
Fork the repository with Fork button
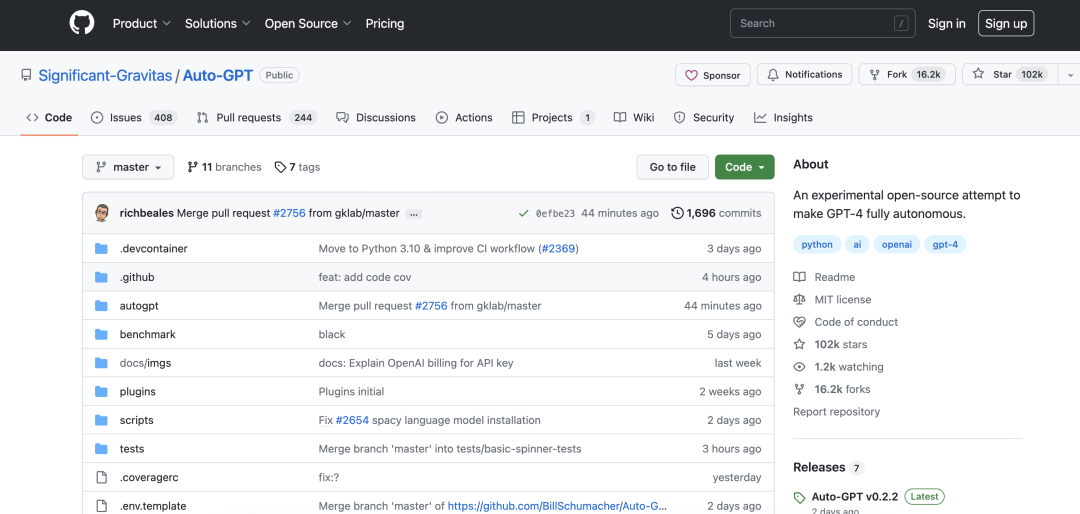pyautogui.click(x=906, y=74)
